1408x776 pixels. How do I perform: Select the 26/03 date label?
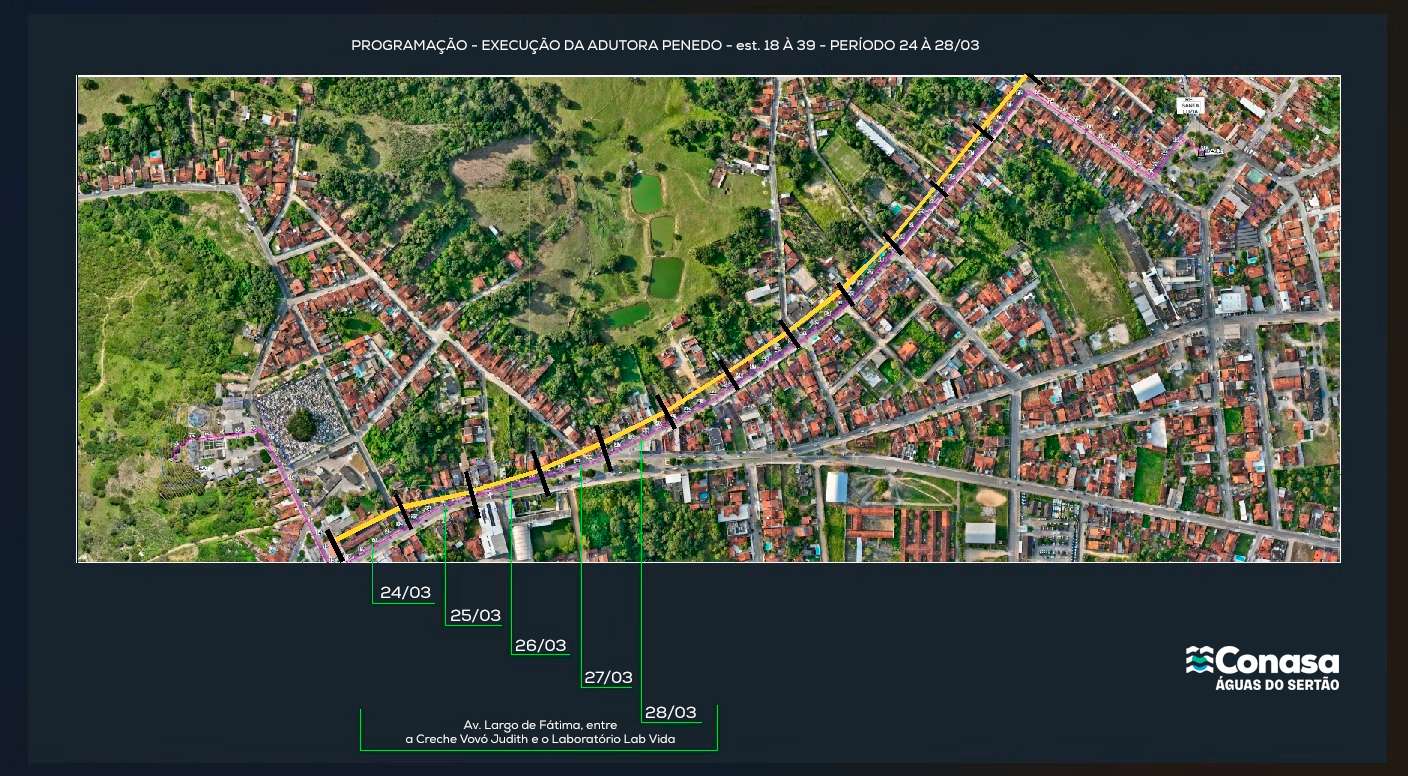tap(541, 646)
